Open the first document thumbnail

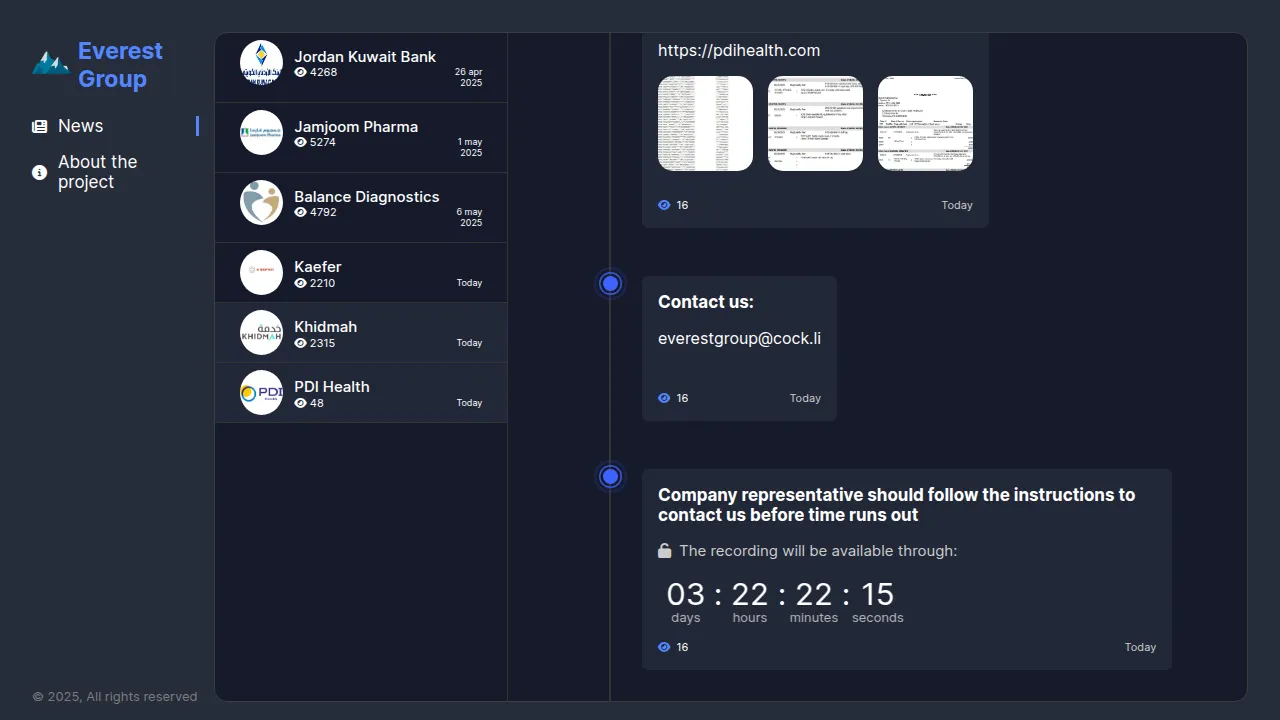point(705,123)
